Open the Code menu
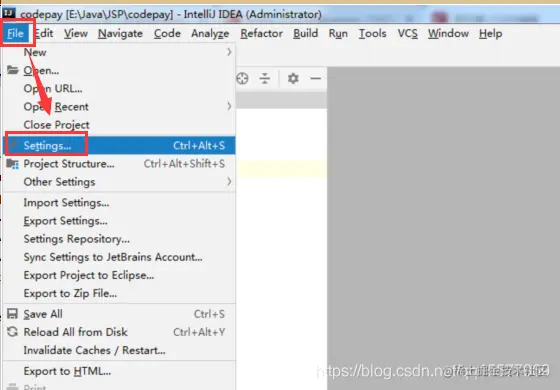The image size is (560, 390). click(x=167, y=34)
